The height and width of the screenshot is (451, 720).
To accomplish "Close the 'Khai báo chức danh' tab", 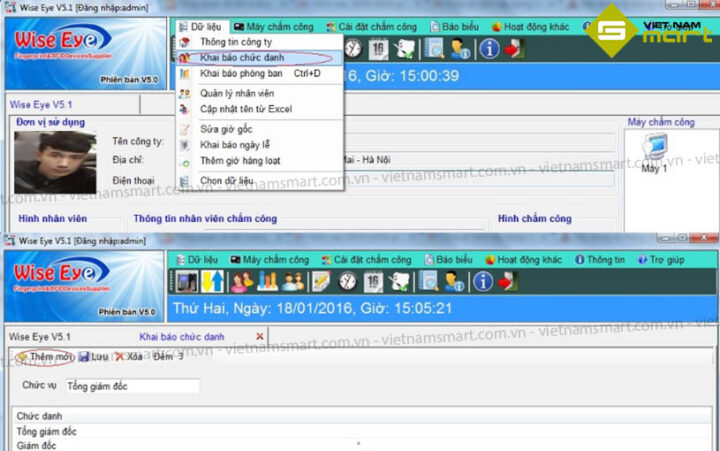I will (260, 337).
